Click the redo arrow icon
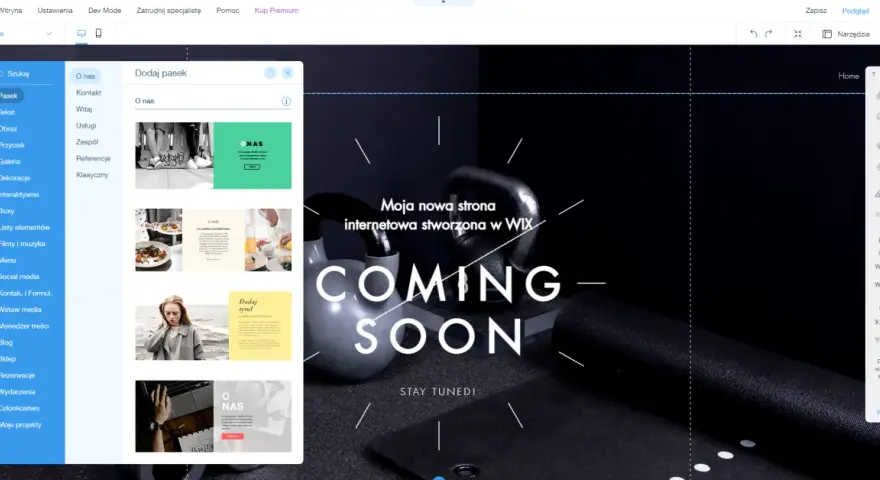The height and width of the screenshot is (480, 880). click(x=769, y=34)
